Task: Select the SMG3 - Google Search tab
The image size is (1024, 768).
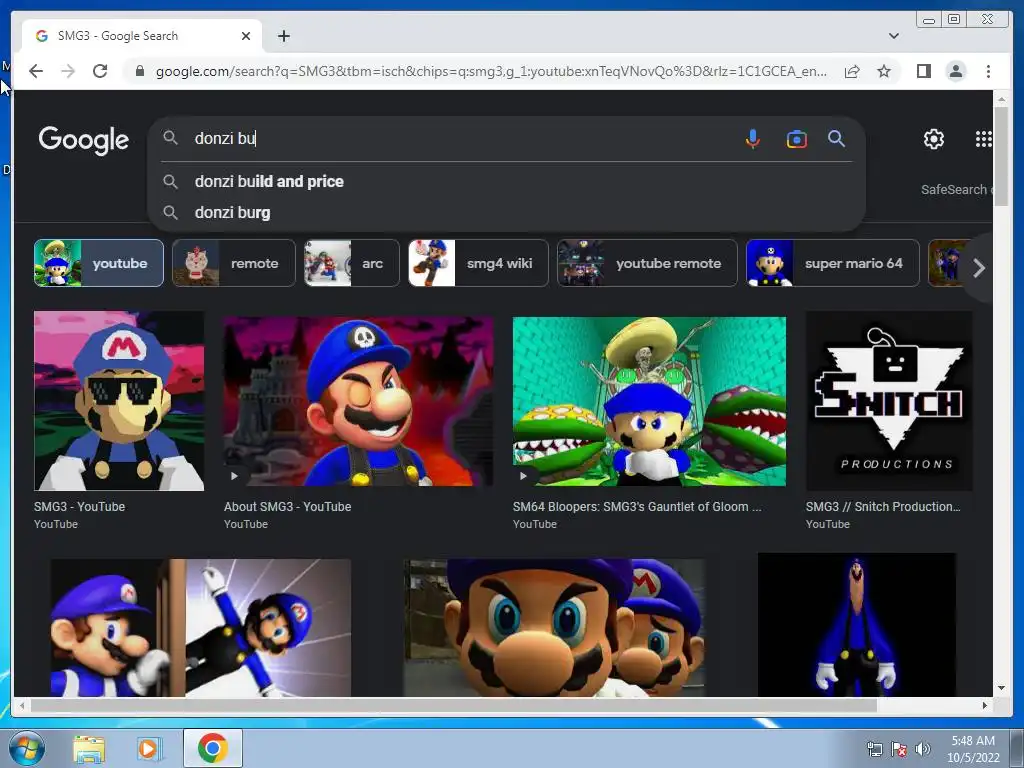Action: pos(142,36)
